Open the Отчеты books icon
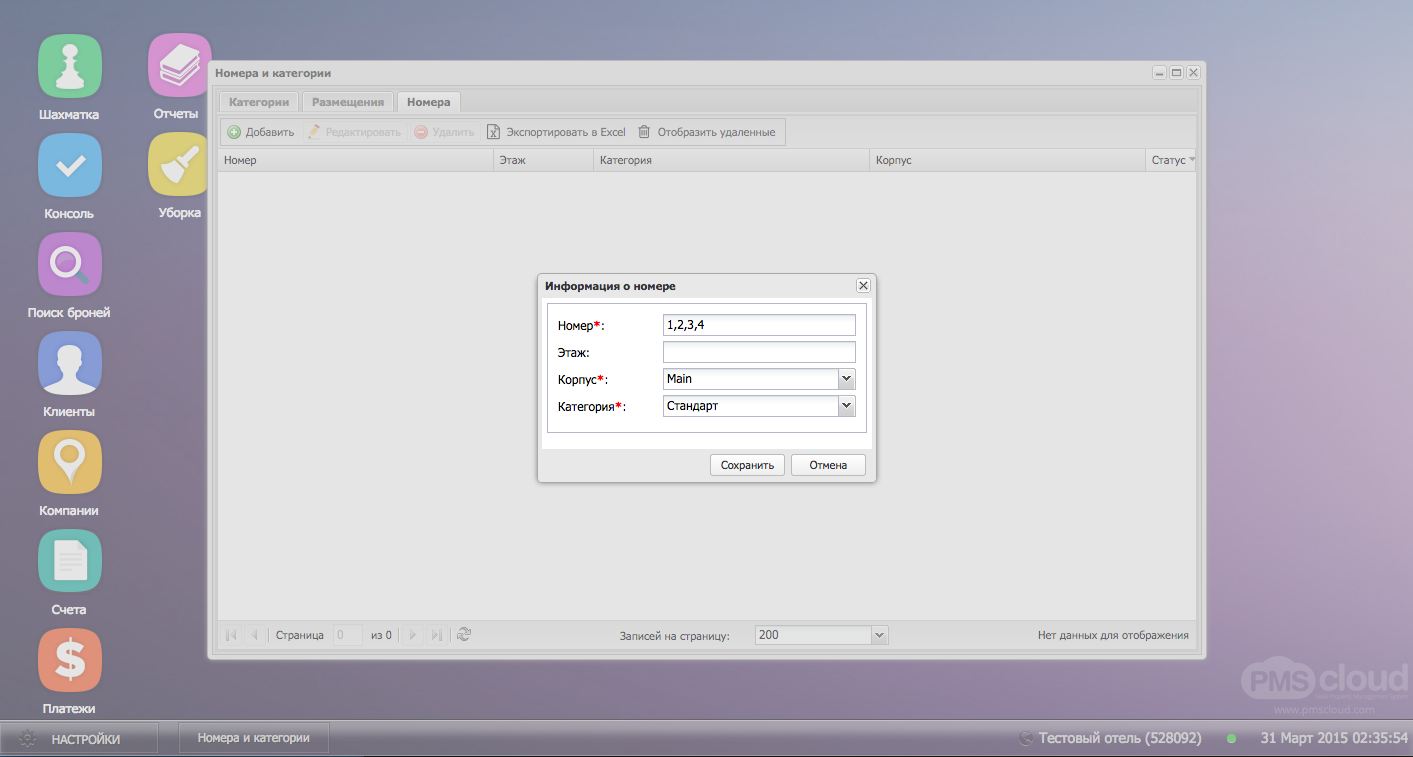The width and height of the screenshot is (1413, 757). click(179, 66)
